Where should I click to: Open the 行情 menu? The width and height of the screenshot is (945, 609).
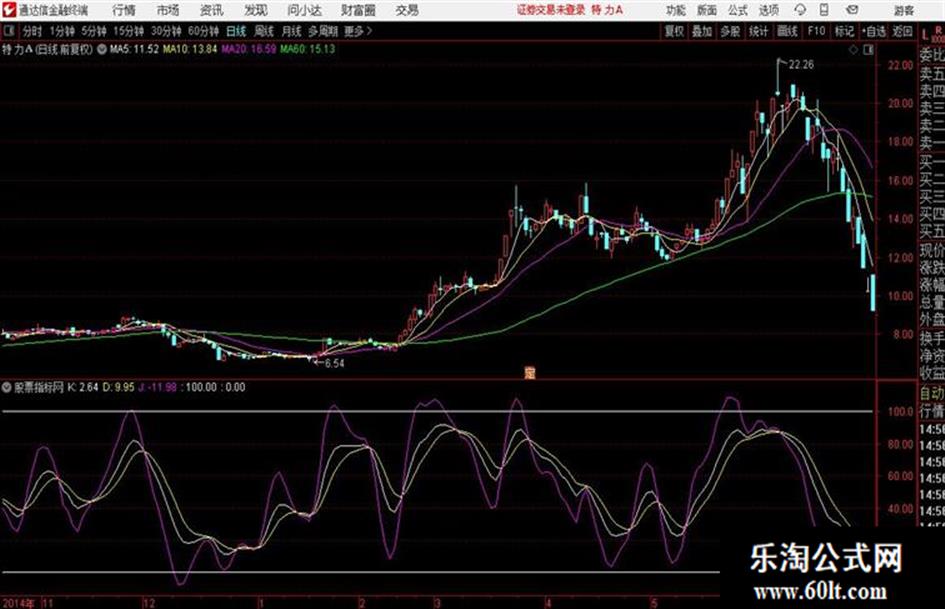tap(124, 10)
